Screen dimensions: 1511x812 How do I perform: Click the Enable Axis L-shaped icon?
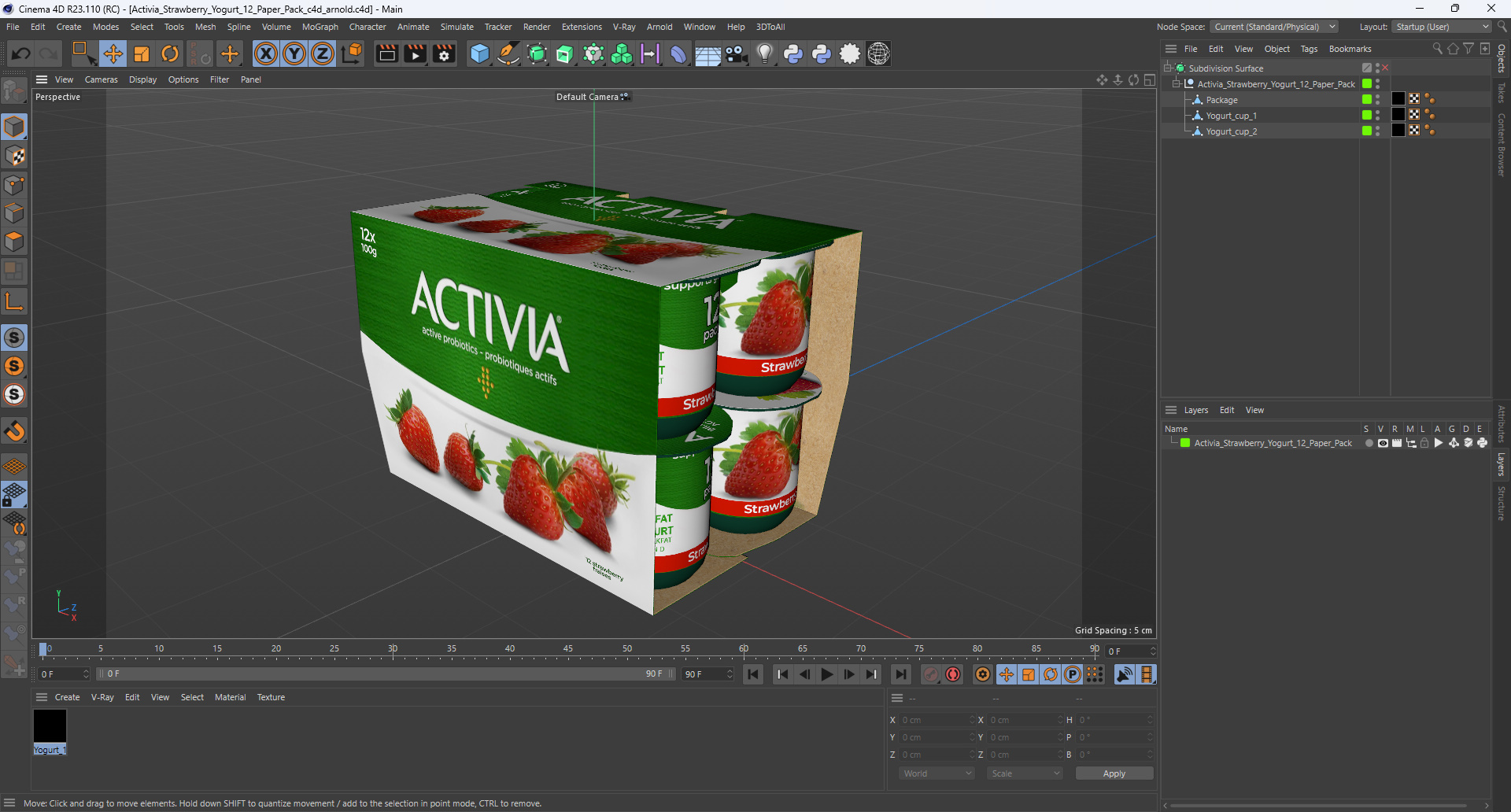(14, 301)
